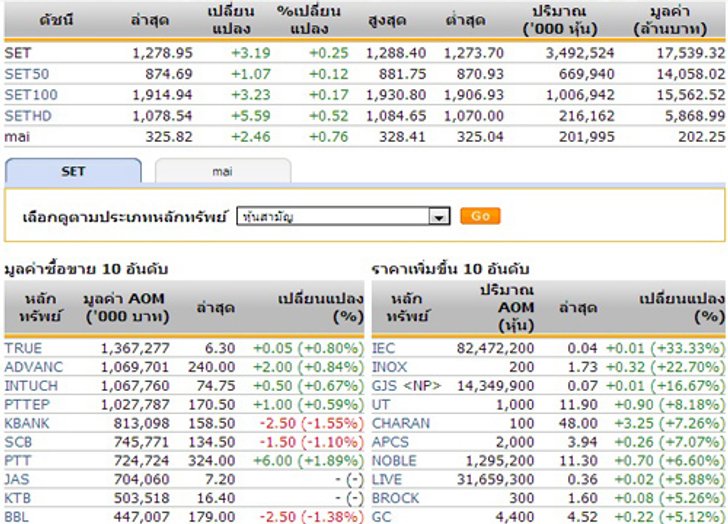Click the SET index row name
Image resolution: width=728 pixels, height=524 pixels.
tap(18, 53)
